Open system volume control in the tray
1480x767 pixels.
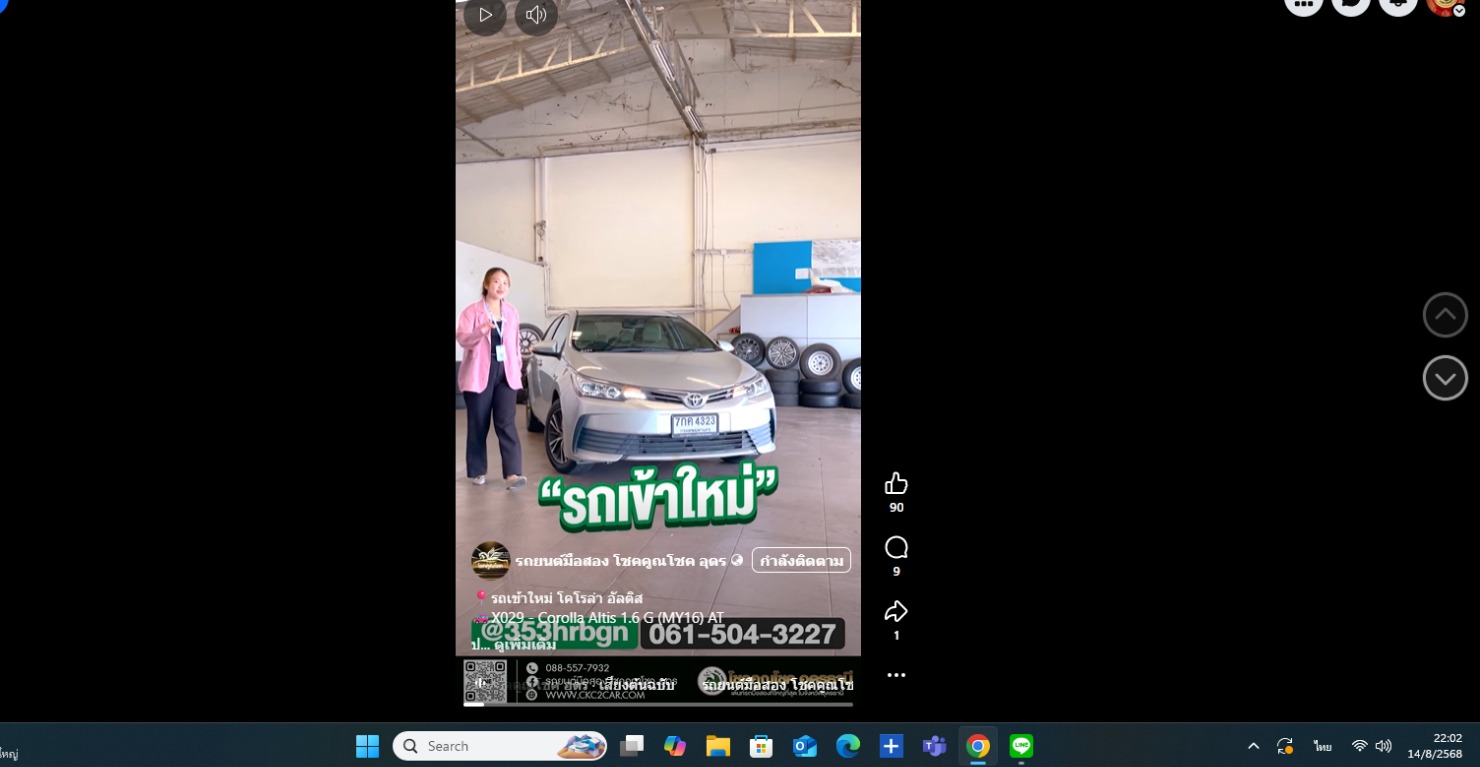coord(1384,746)
